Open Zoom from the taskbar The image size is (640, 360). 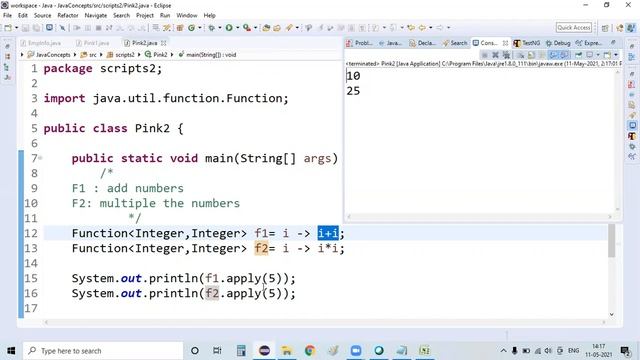click(356, 351)
